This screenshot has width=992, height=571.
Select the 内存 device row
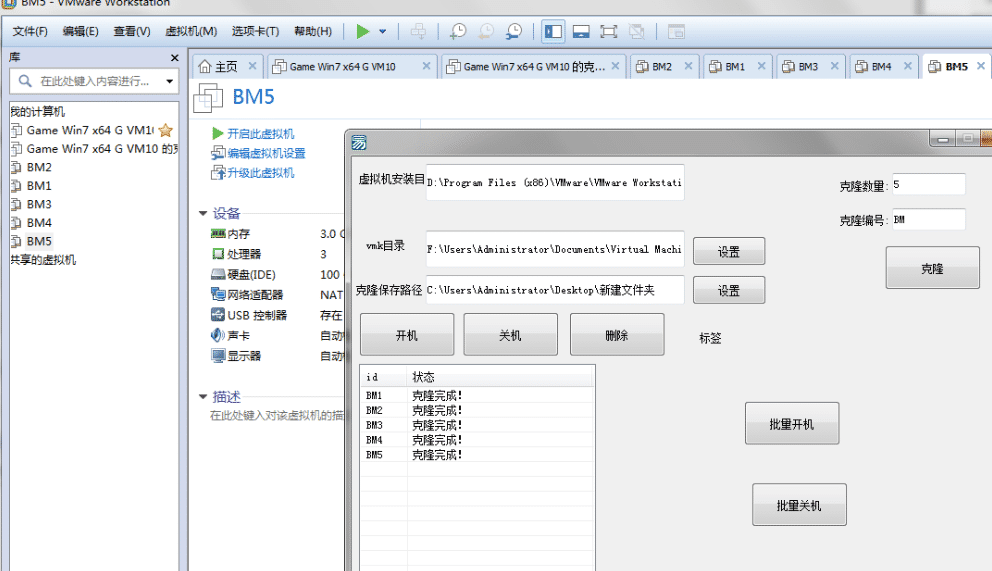(x=276, y=234)
